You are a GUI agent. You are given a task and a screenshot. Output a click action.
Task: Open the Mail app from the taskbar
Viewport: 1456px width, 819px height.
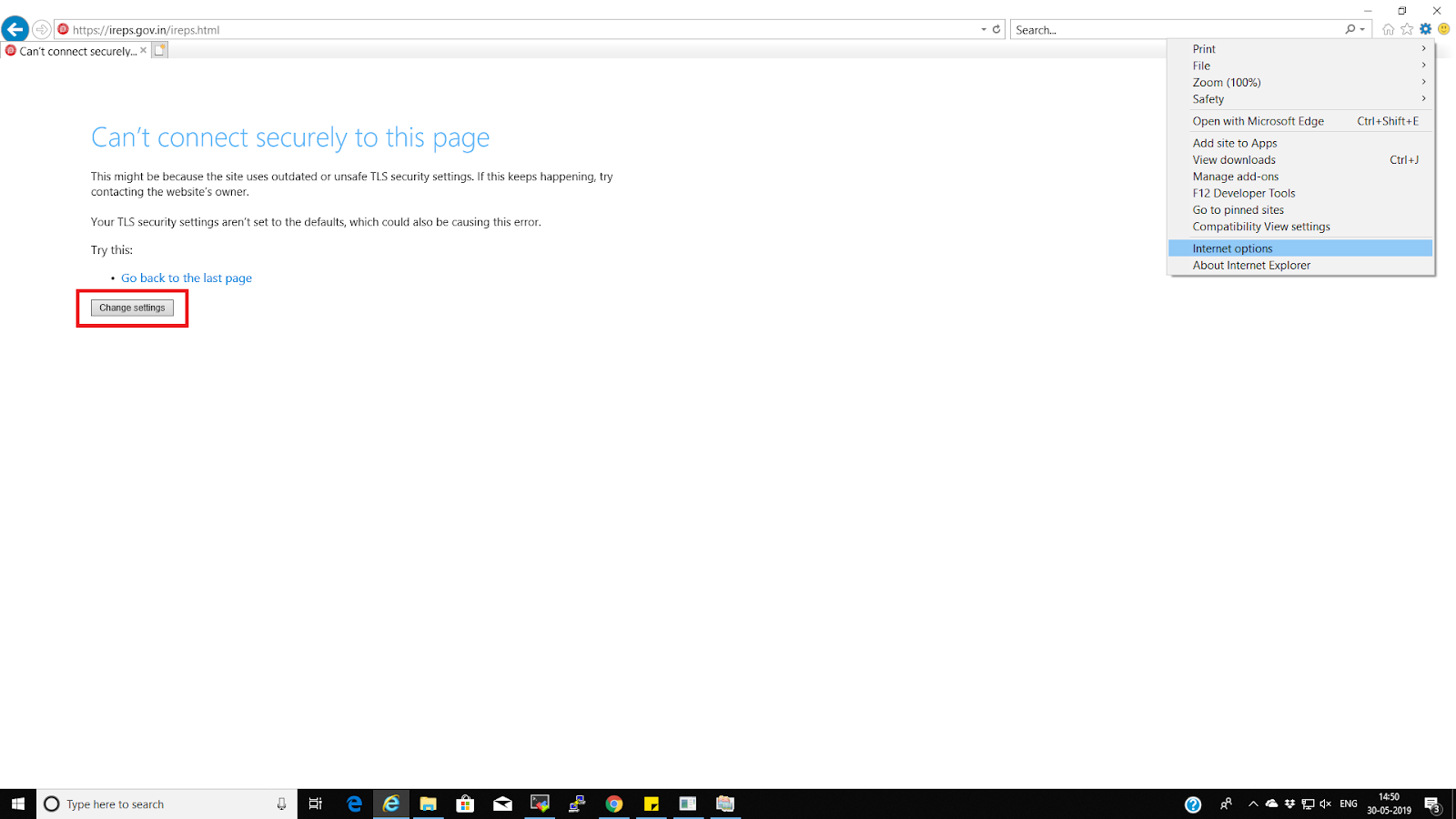pos(502,804)
